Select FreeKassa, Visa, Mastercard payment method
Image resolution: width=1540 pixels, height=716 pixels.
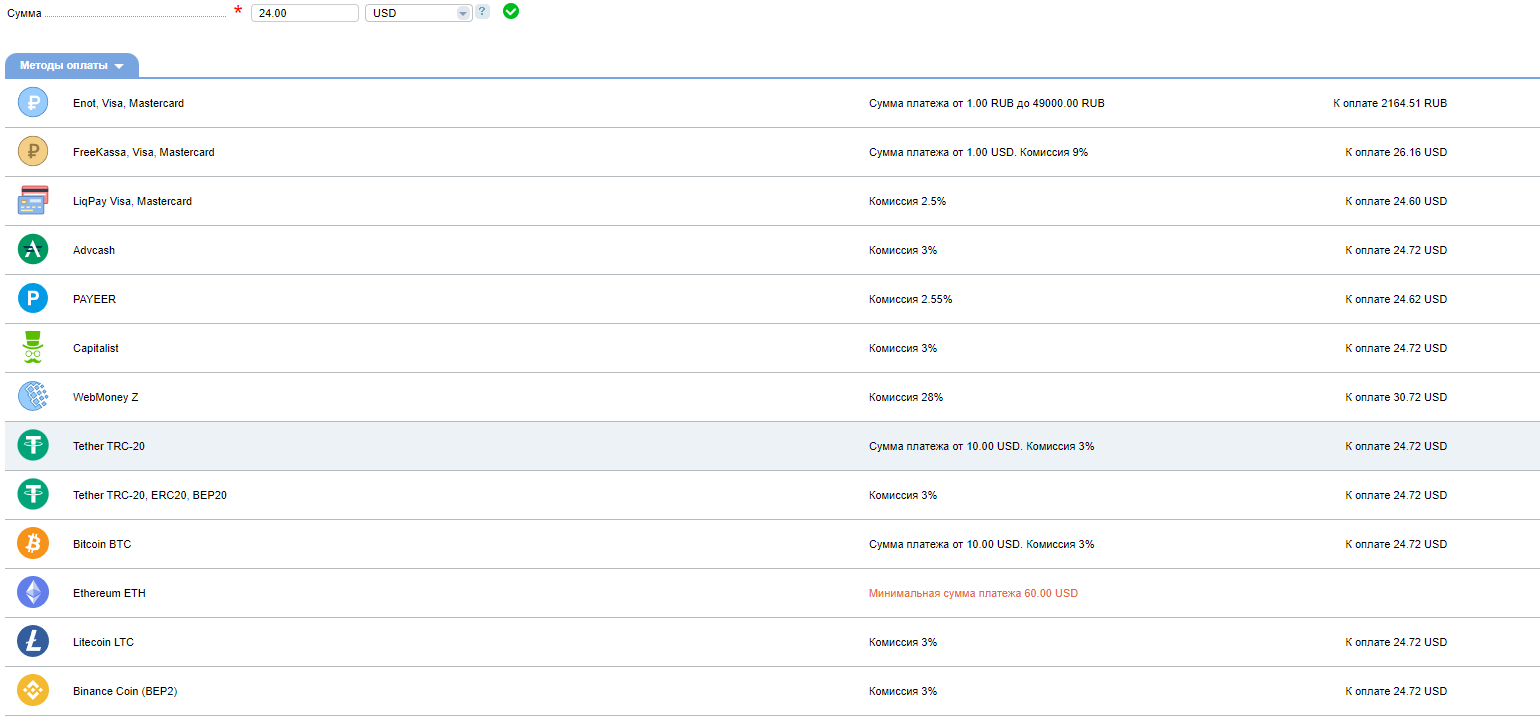point(144,152)
